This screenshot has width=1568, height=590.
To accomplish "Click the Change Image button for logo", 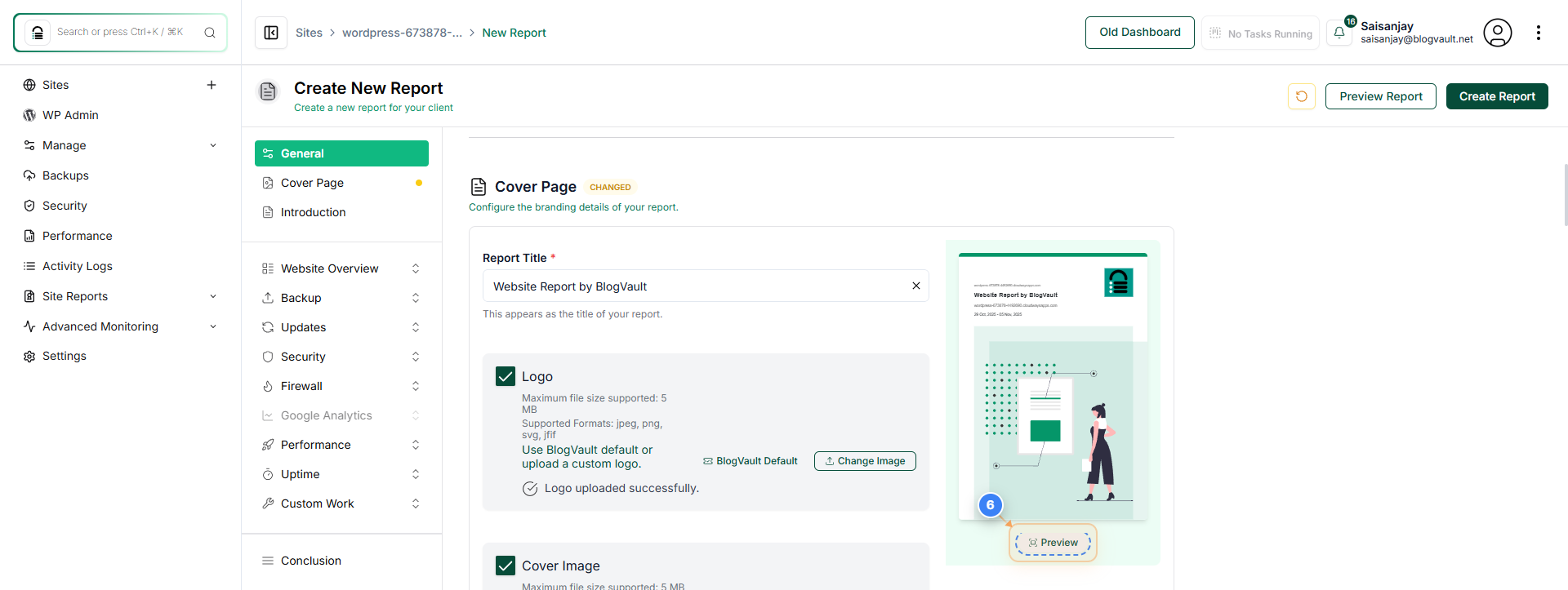I will [x=865, y=461].
